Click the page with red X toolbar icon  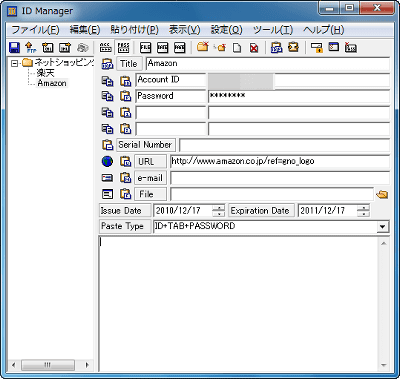254,48
